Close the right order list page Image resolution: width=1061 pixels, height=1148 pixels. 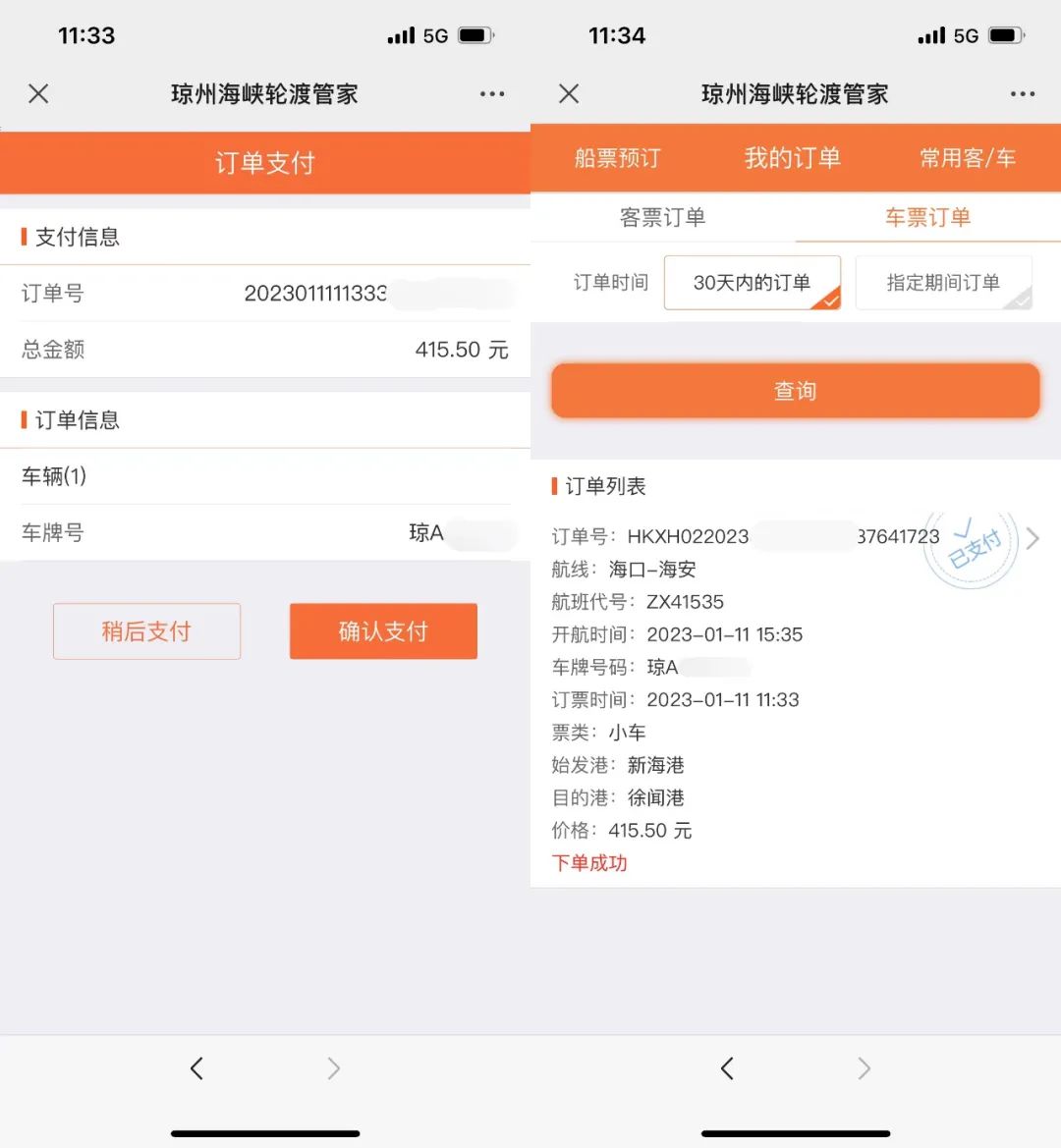(x=569, y=94)
